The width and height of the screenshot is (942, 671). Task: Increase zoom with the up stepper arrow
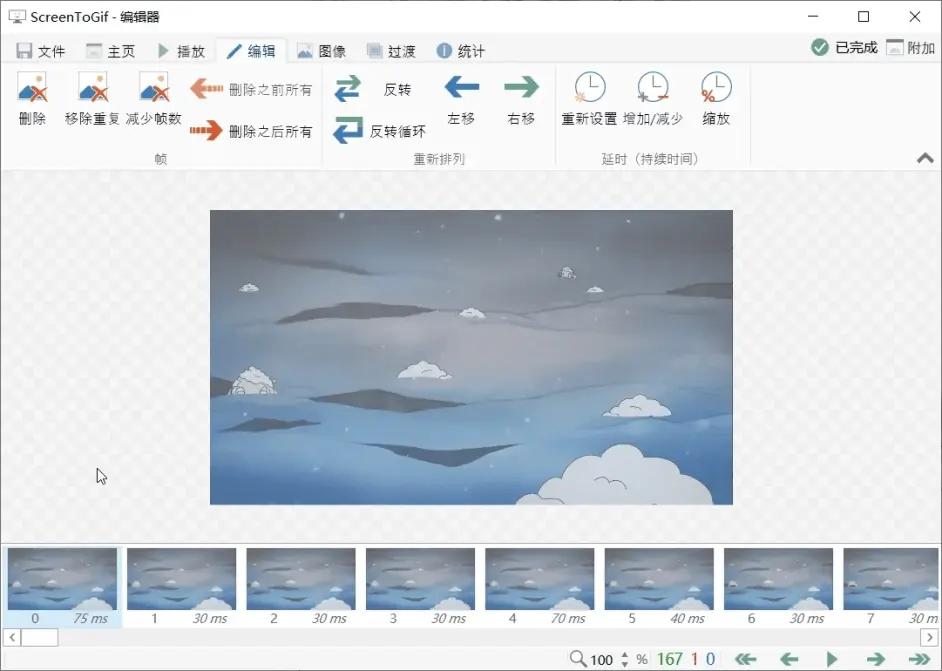coord(625,655)
